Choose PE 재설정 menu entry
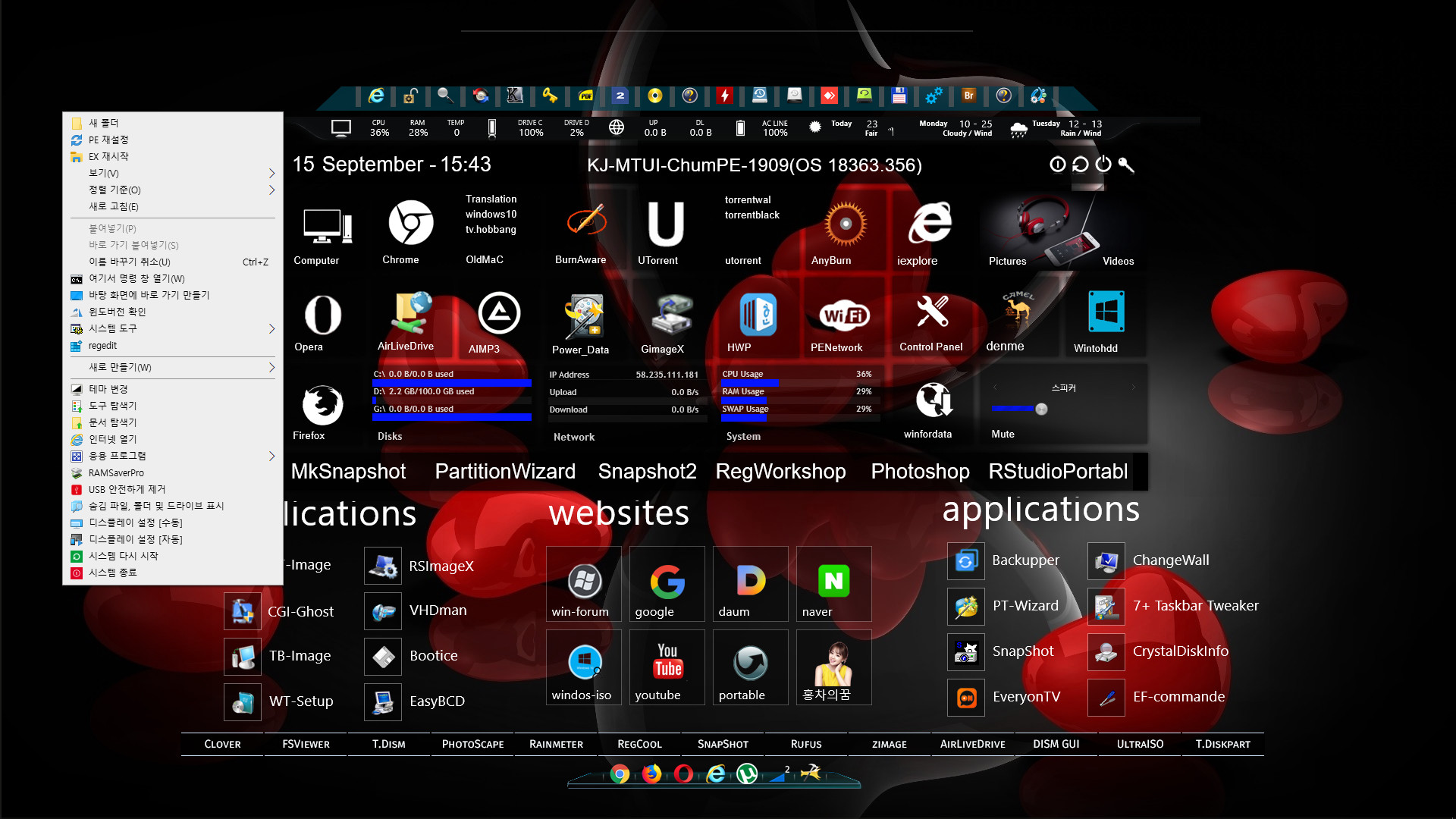The height and width of the screenshot is (819, 1456). pos(173,140)
